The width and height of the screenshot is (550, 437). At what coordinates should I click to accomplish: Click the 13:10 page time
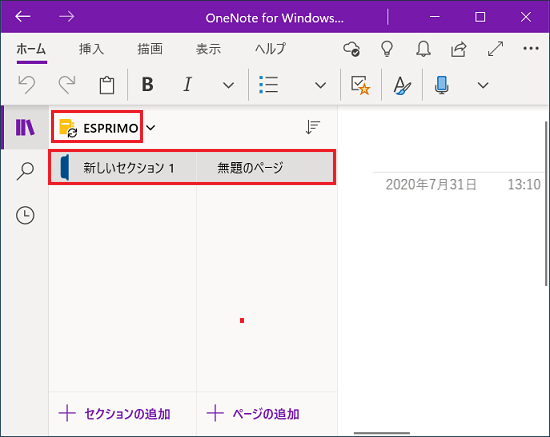click(524, 184)
